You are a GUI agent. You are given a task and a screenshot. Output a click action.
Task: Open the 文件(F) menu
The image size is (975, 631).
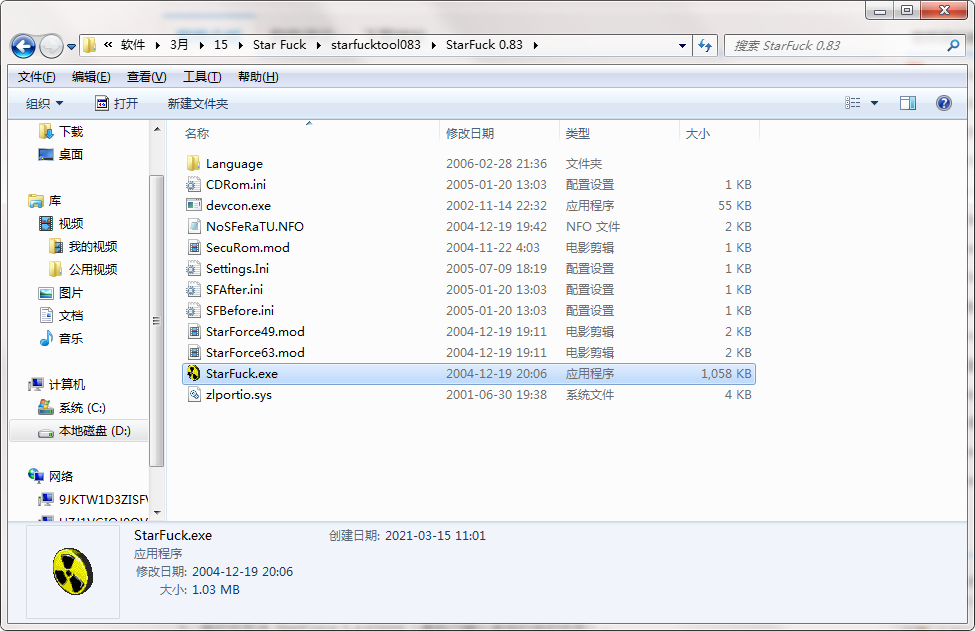point(36,77)
